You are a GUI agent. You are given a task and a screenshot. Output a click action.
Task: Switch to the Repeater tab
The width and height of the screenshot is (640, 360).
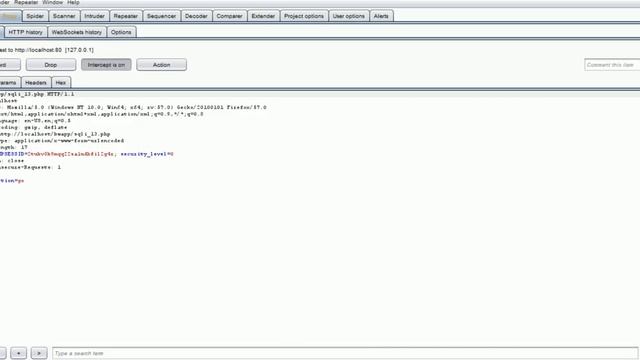pos(126,16)
